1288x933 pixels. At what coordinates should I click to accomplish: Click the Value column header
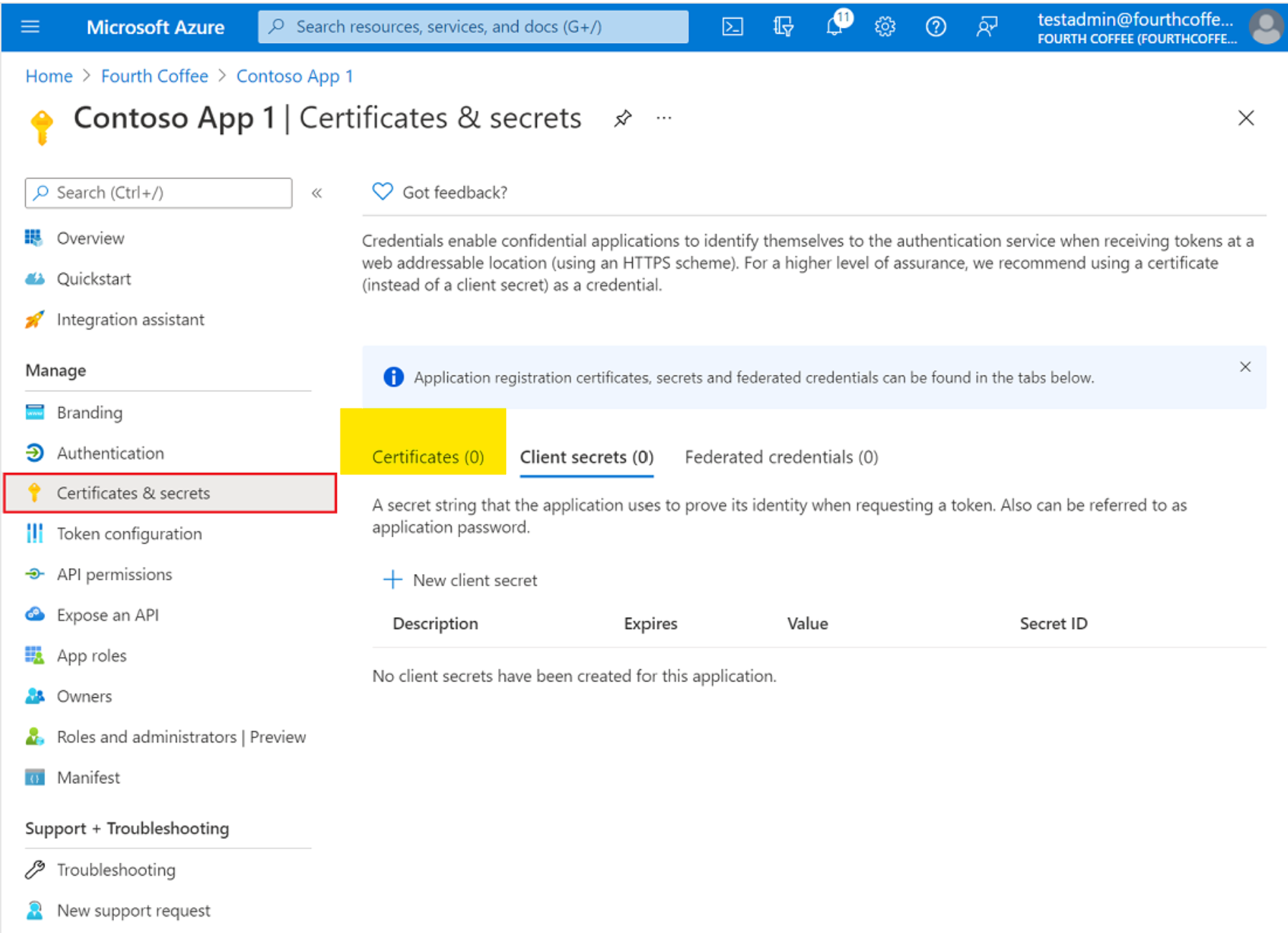click(807, 623)
